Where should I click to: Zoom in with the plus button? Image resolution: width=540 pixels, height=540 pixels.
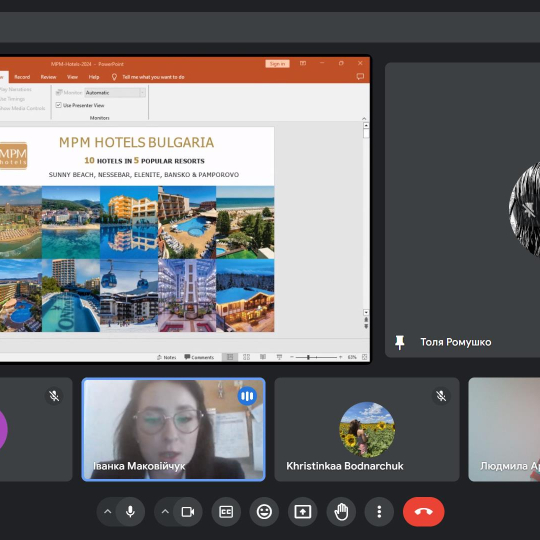coord(341,357)
